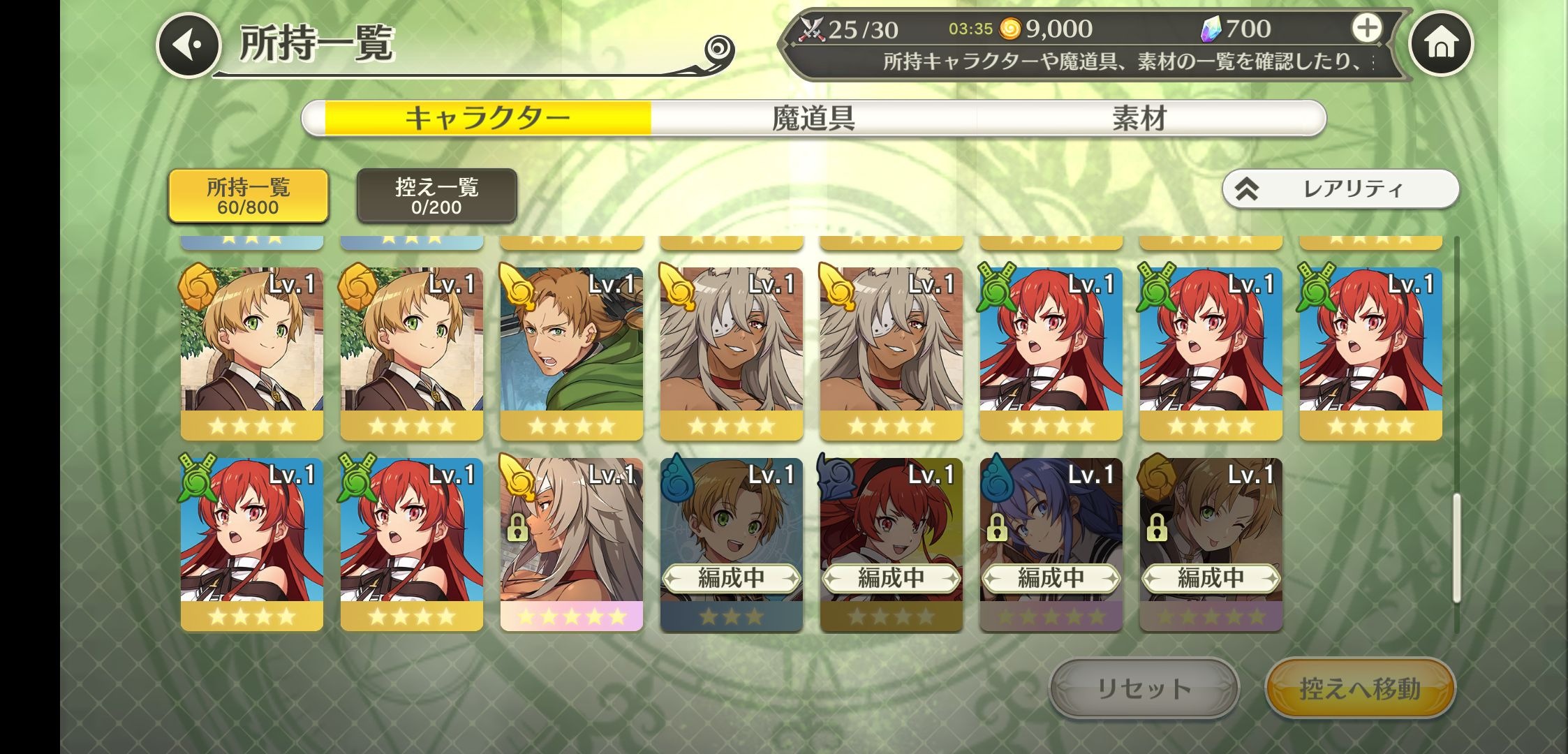Screen dimensions: 1568x754
Task: Switch to the 素材 tab
Action: pyautogui.click(x=1139, y=118)
